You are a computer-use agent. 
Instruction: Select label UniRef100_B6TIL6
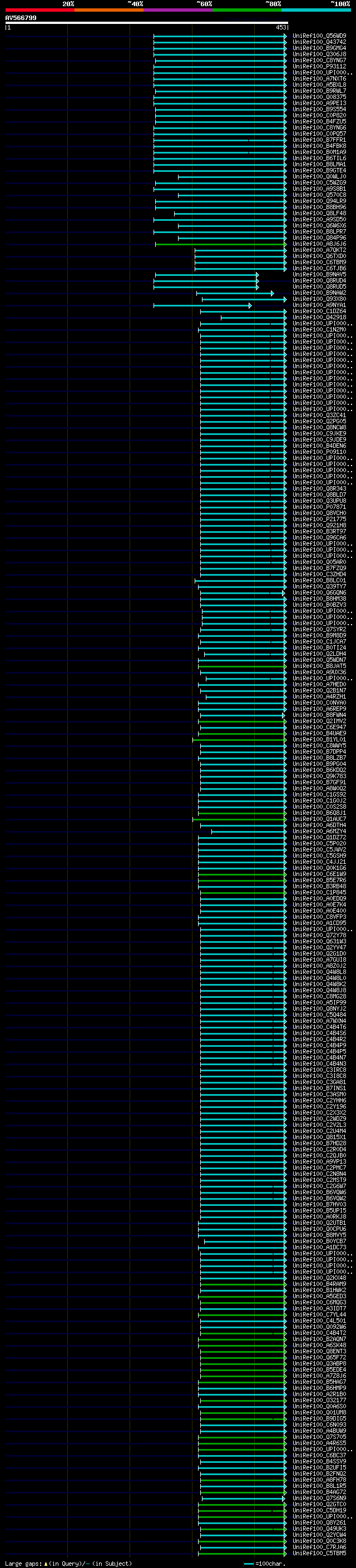tap(319, 159)
